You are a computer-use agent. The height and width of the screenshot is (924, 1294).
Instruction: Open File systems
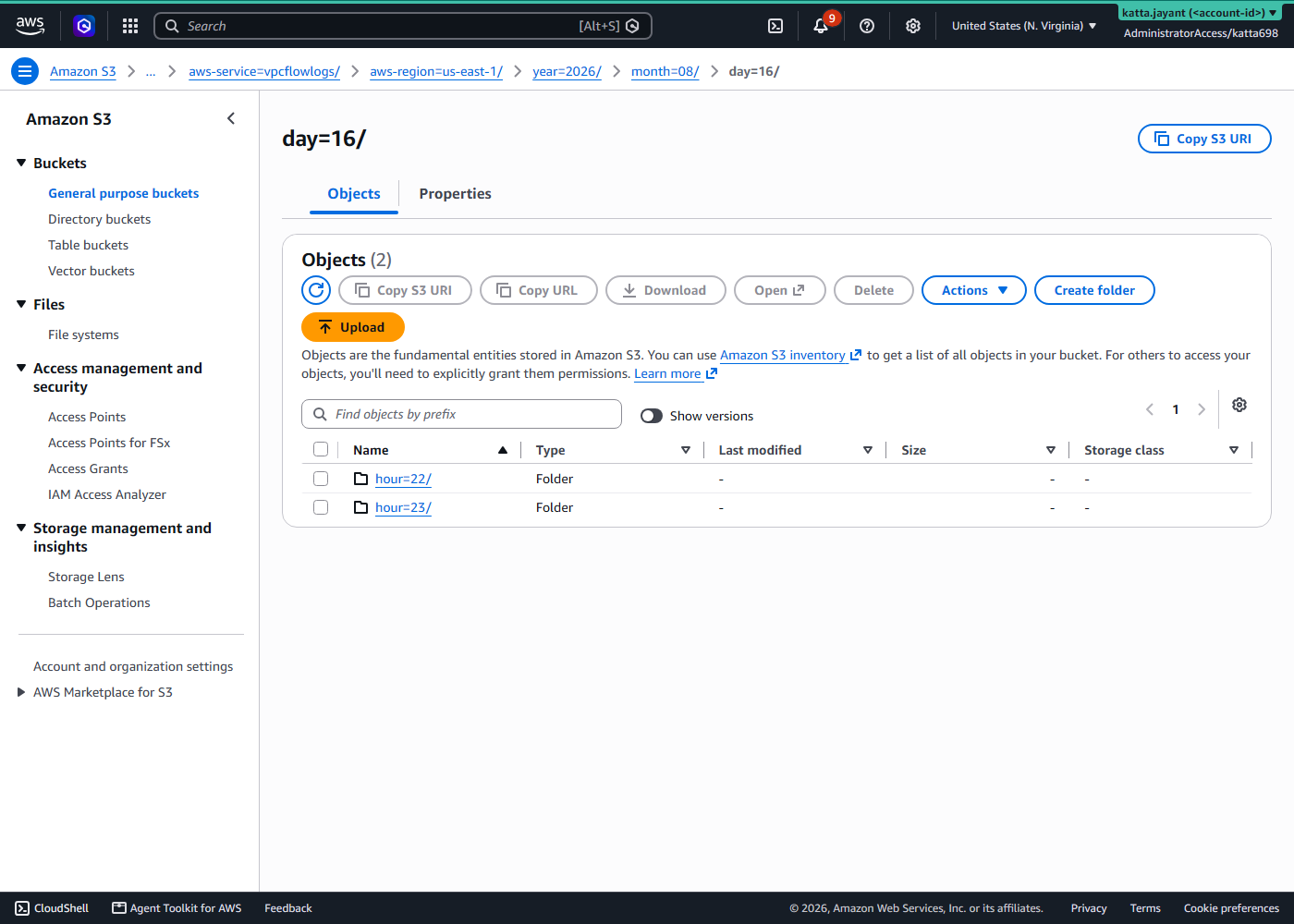click(83, 334)
